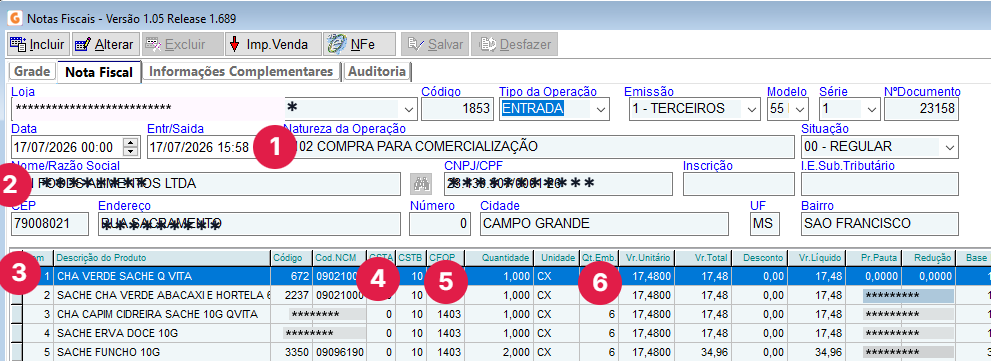Viewport: 991px width, 361px height.
Task: Click product code 672 cell
Action: pos(291,276)
